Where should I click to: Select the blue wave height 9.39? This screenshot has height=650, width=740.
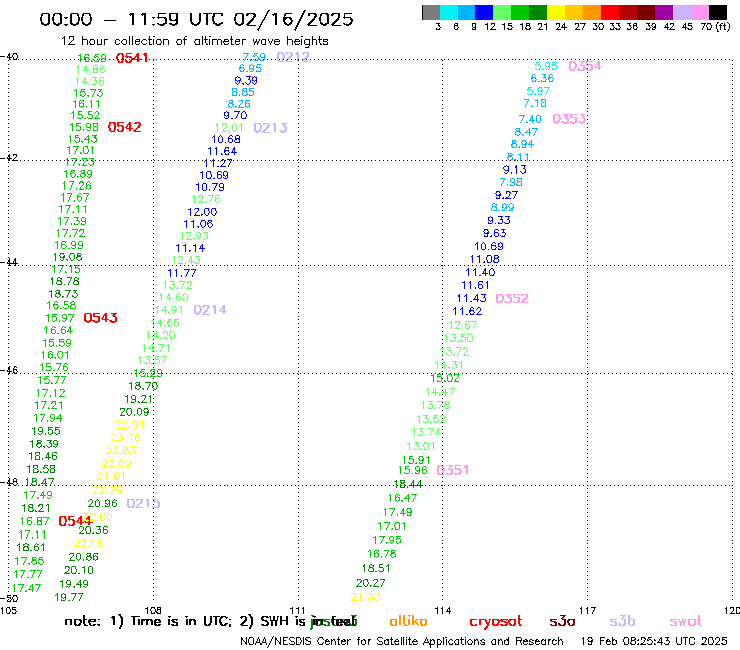pyautogui.click(x=246, y=80)
